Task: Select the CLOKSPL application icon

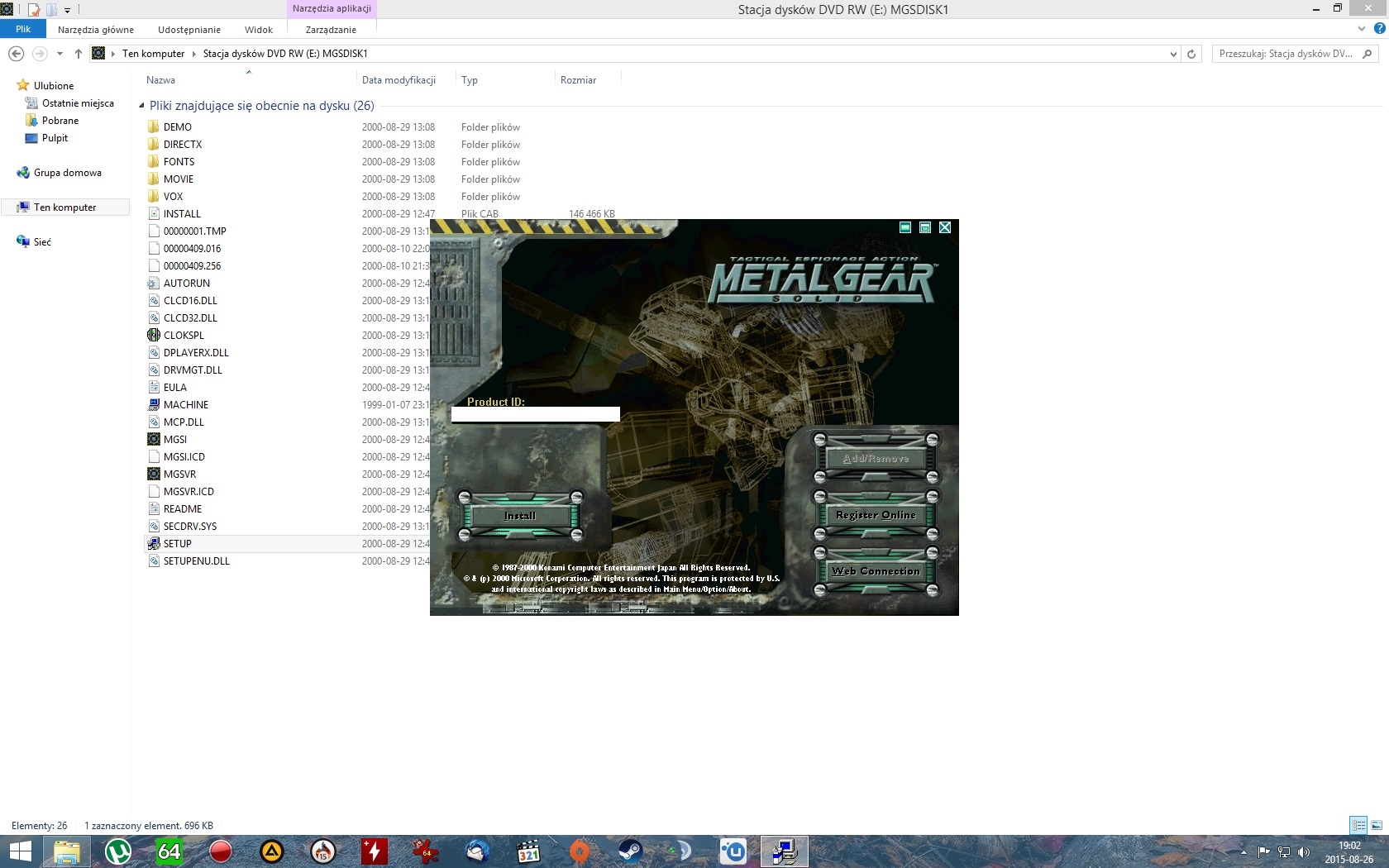Action: pyautogui.click(x=154, y=336)
